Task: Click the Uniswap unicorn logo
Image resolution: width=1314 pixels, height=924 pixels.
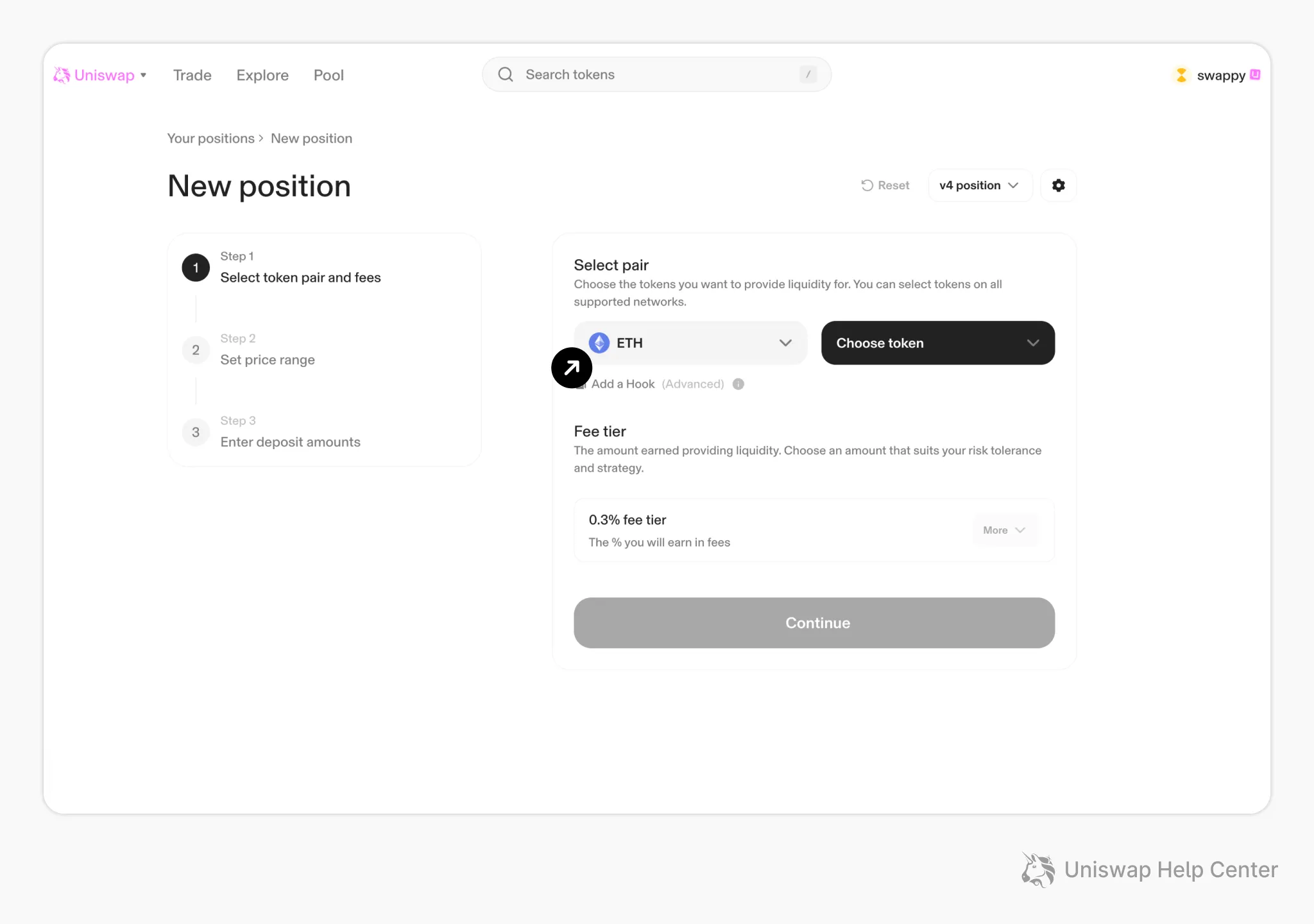Action: [x=62, y=75]
